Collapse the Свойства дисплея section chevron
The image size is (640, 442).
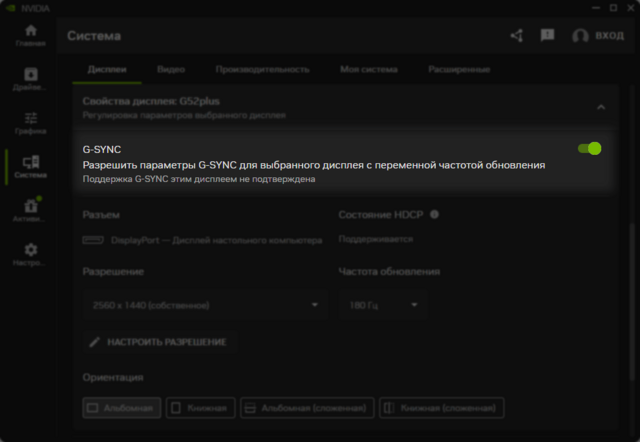[601, 107]
